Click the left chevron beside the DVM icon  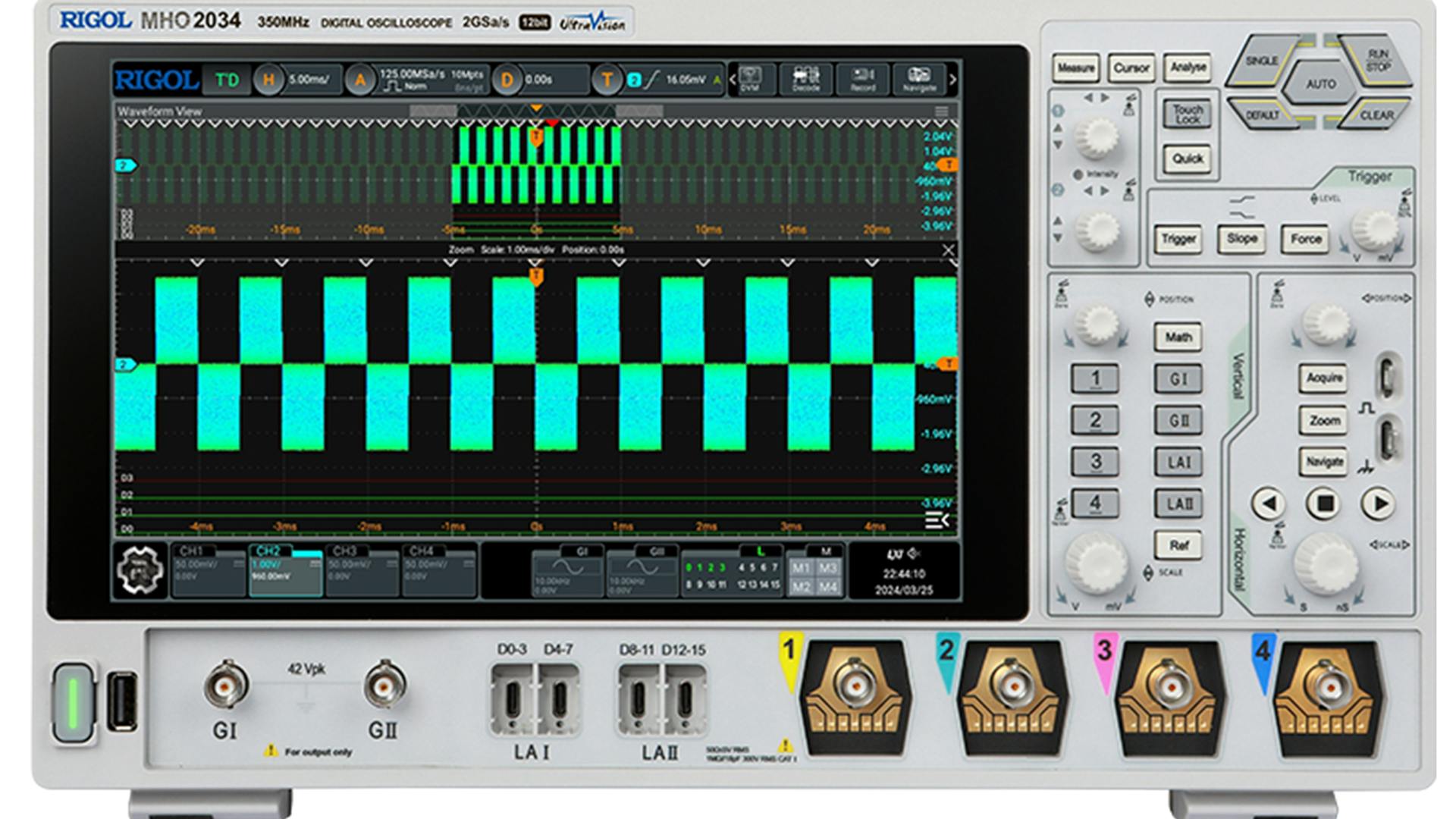[x=731, y=80]
